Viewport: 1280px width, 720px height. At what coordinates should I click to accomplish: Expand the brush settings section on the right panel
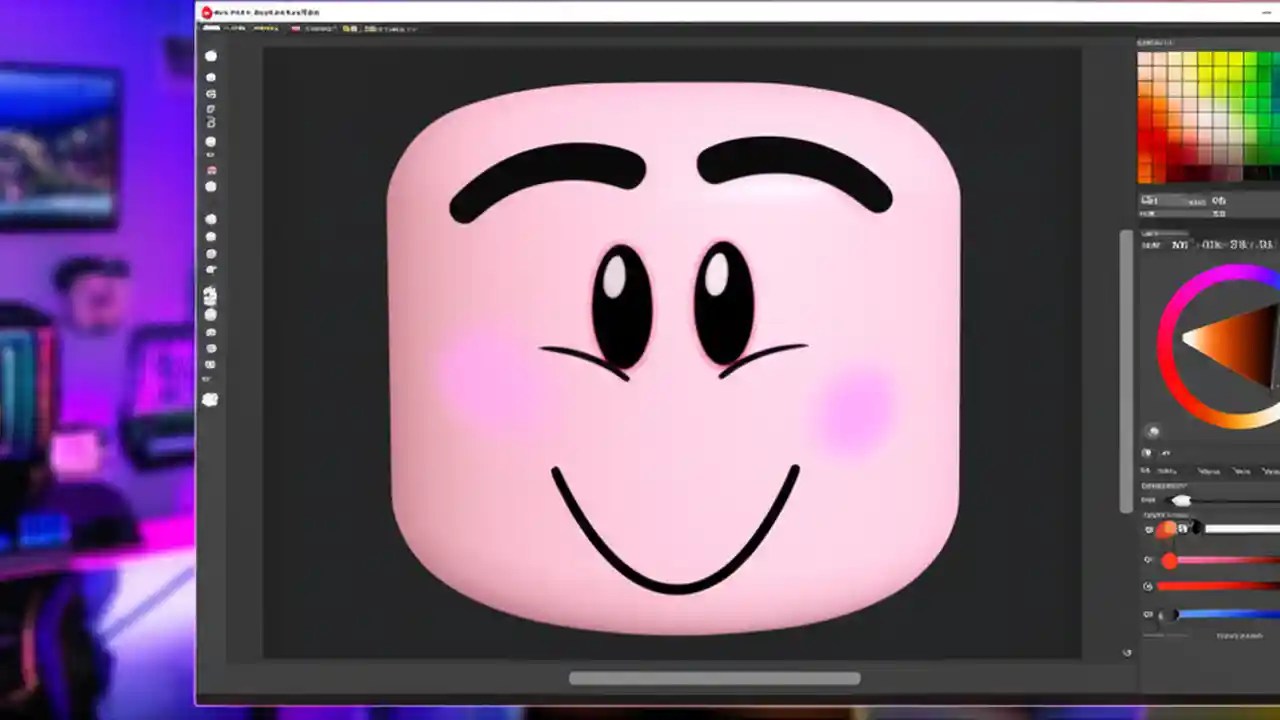pyautogui.click(x=1170, y=485)
